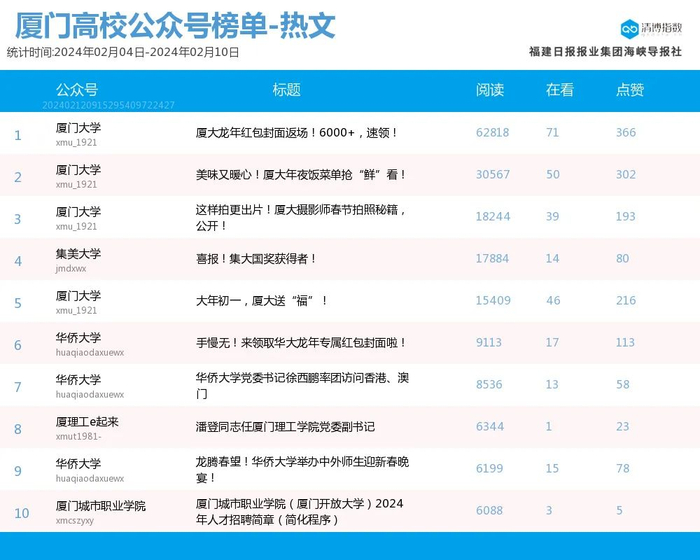Click the likes value 302
Image resolution: width=700 pixels, height=560 pixels.
pos(626,175)
